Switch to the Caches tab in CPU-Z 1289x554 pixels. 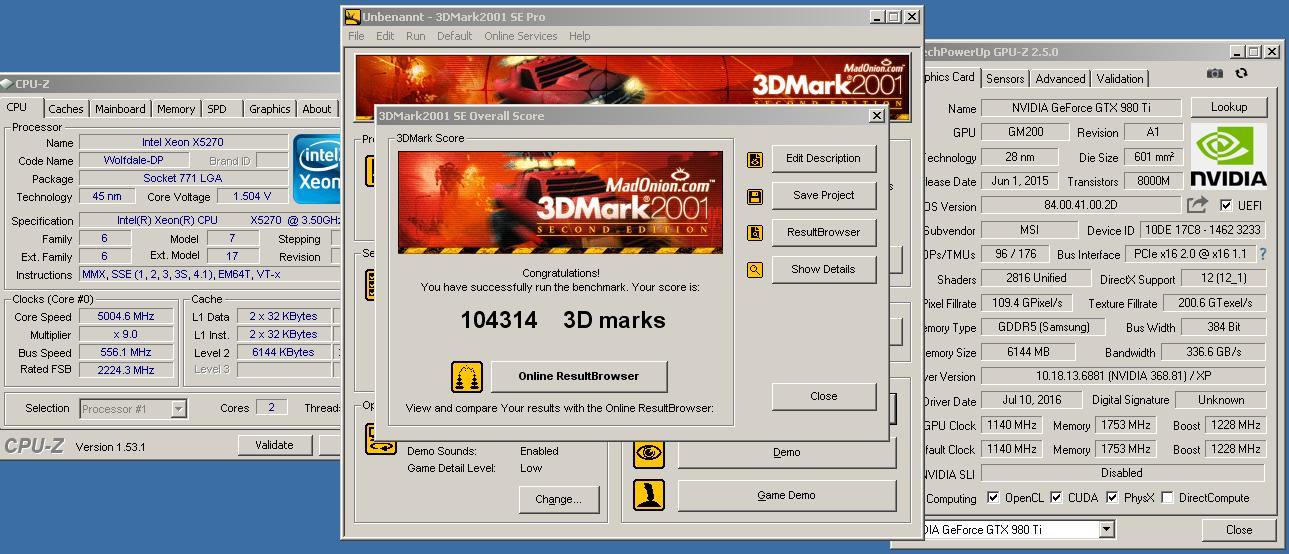pyautogui.click(x=66, y=109)
